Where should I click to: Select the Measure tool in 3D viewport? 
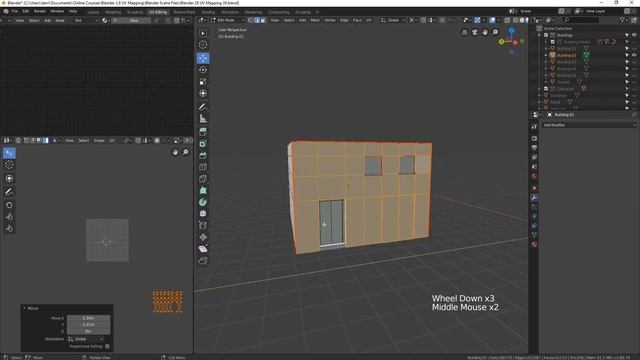[x=203, y=119]
